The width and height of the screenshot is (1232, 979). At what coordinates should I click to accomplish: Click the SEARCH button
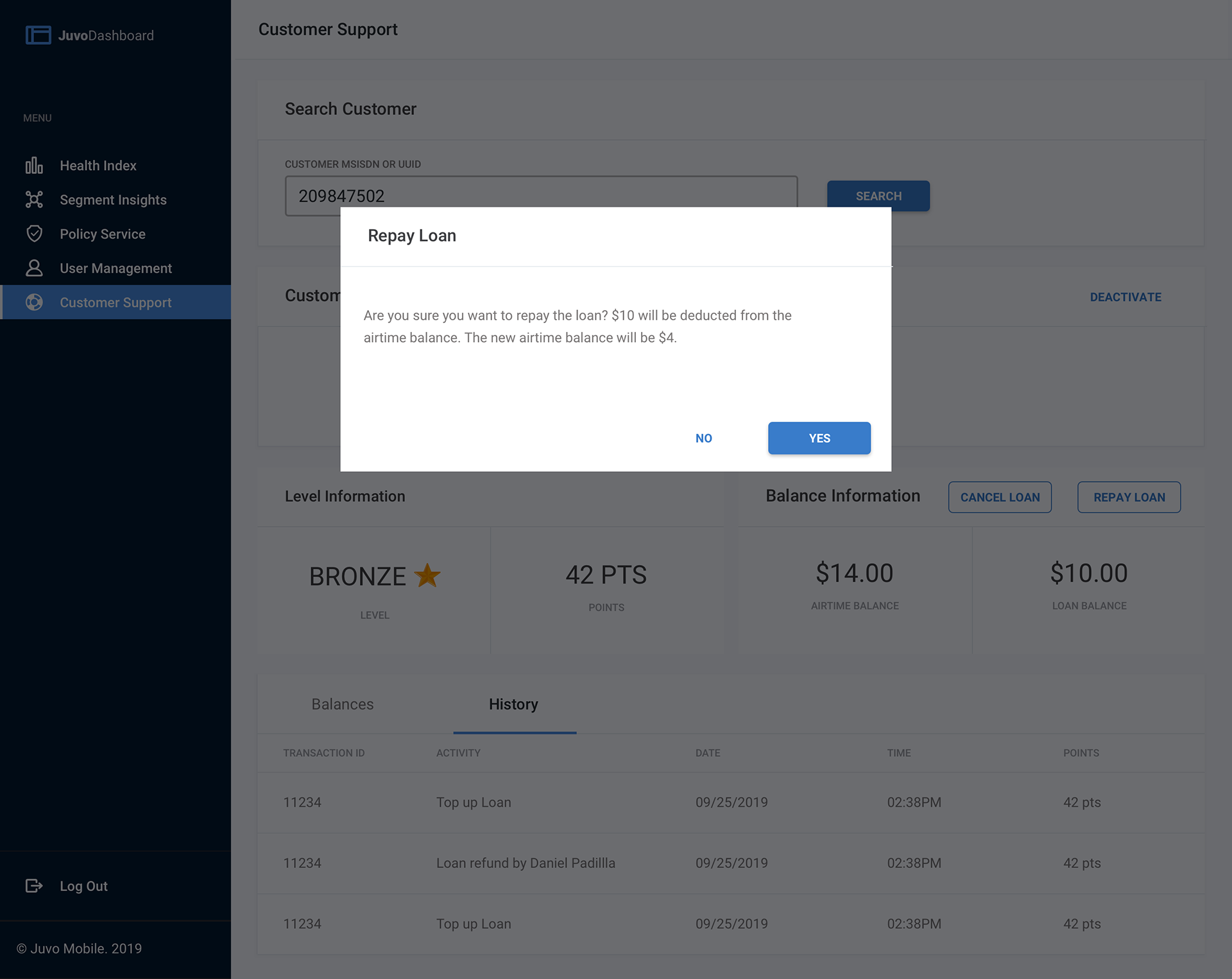click(878, 196)
